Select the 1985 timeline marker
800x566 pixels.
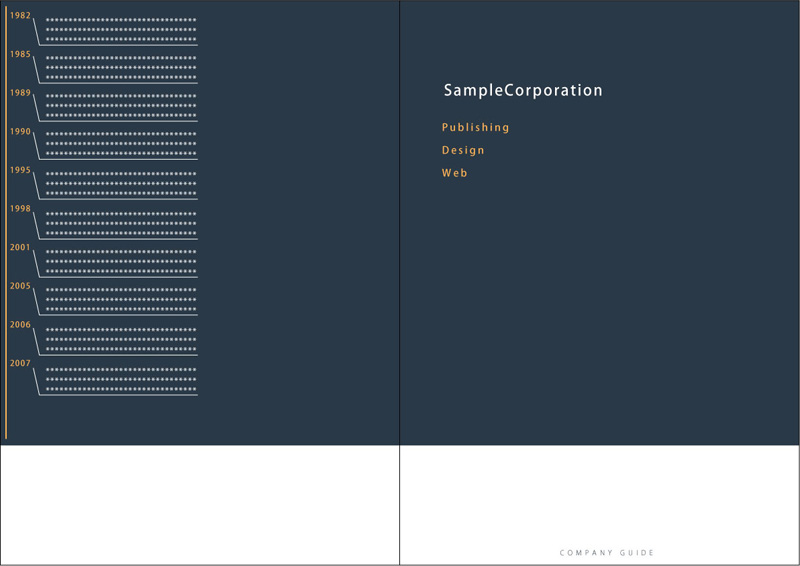pyautogui.click(x=20, y=54)
